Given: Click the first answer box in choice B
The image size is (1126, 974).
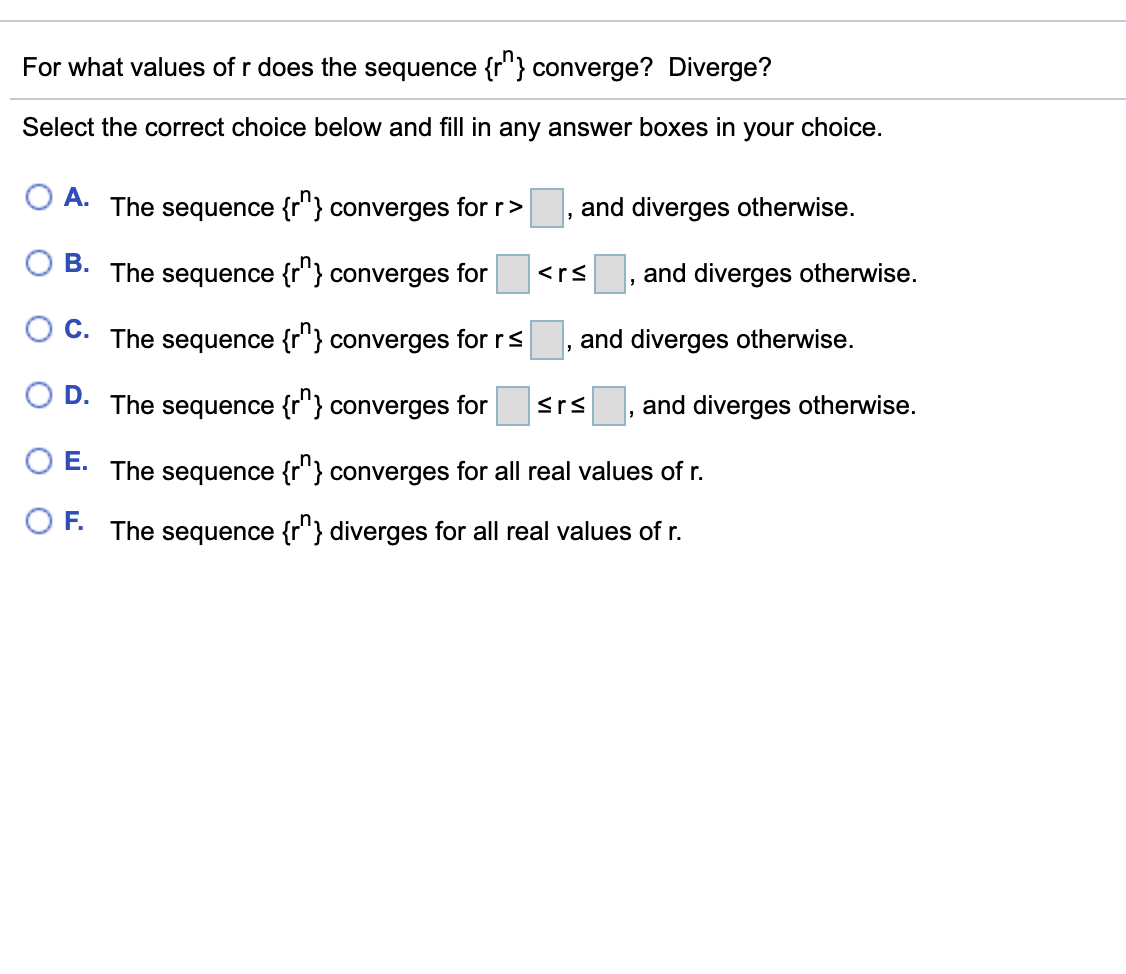Looking at the screenshot, I should tap(511, 274).
